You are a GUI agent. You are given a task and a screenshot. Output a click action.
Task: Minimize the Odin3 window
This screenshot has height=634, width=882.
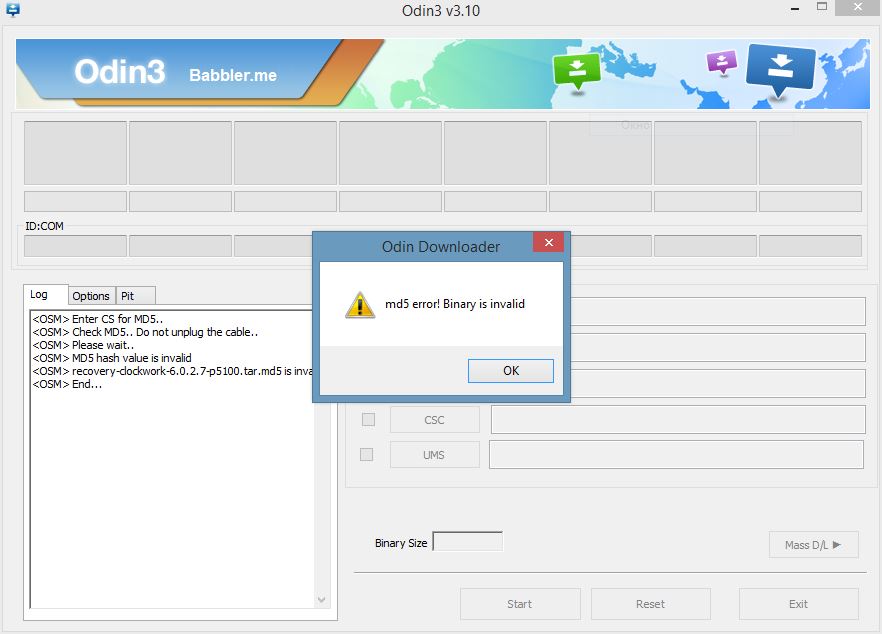pos(794,8)
